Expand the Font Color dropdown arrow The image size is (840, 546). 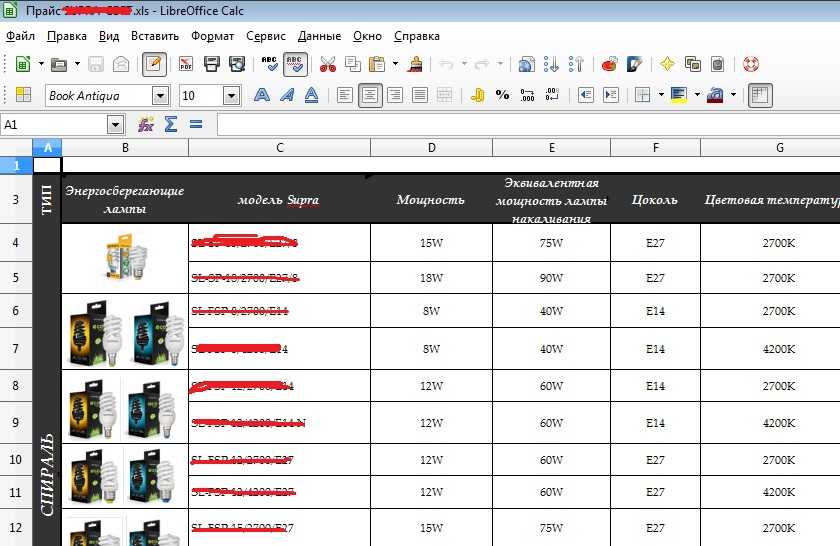click(733, 95)
